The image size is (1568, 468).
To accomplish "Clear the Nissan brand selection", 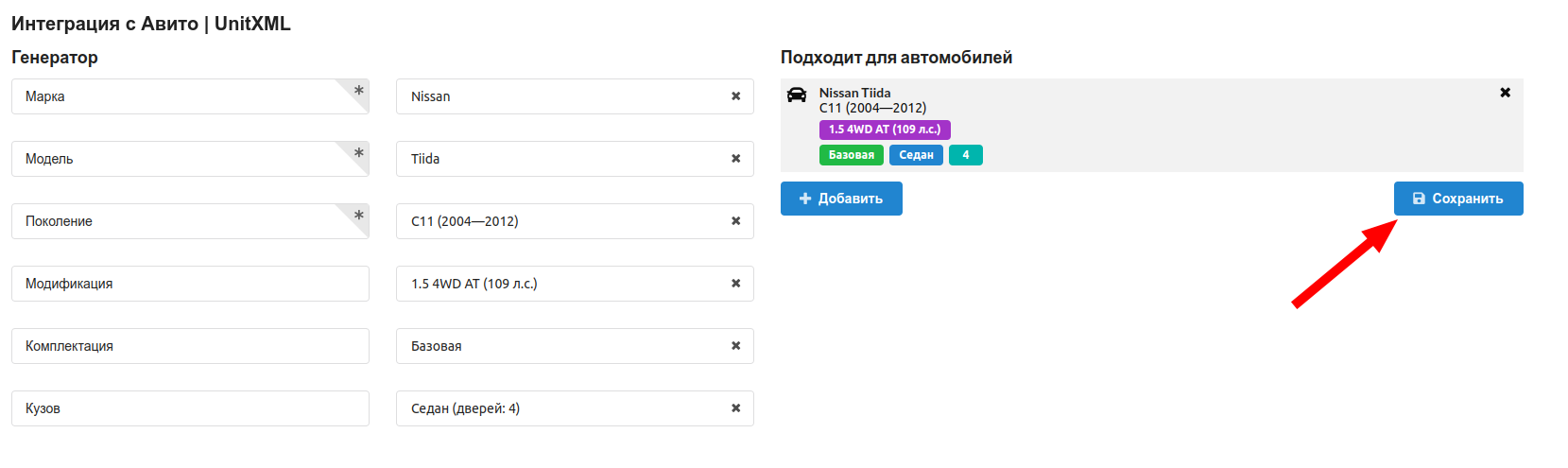I will pos(735,96).
